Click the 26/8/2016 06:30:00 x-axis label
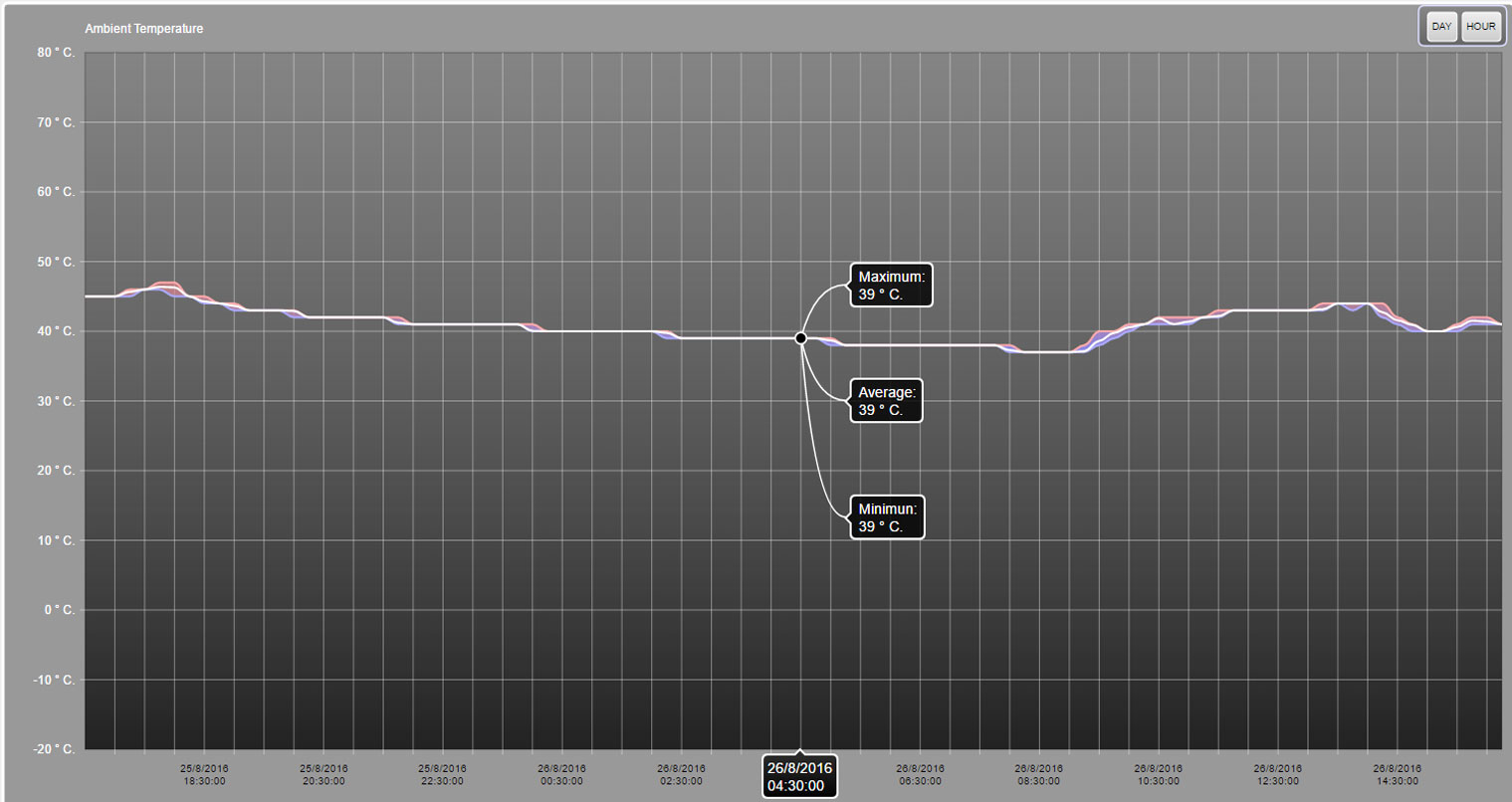The width and height of the screenshot is (1512, 802). (920, 775)
